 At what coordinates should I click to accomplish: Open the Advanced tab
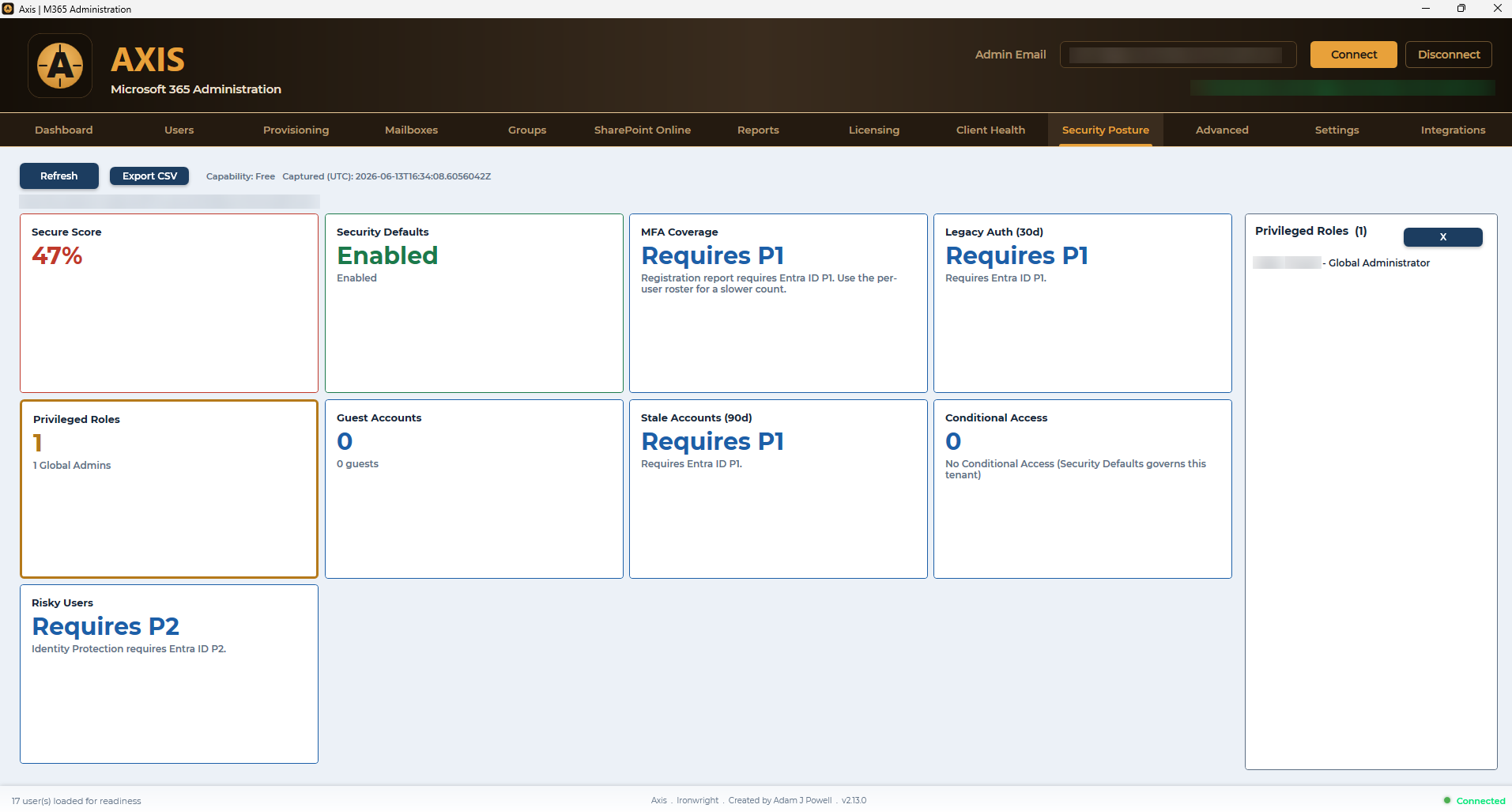[1222, 130]
